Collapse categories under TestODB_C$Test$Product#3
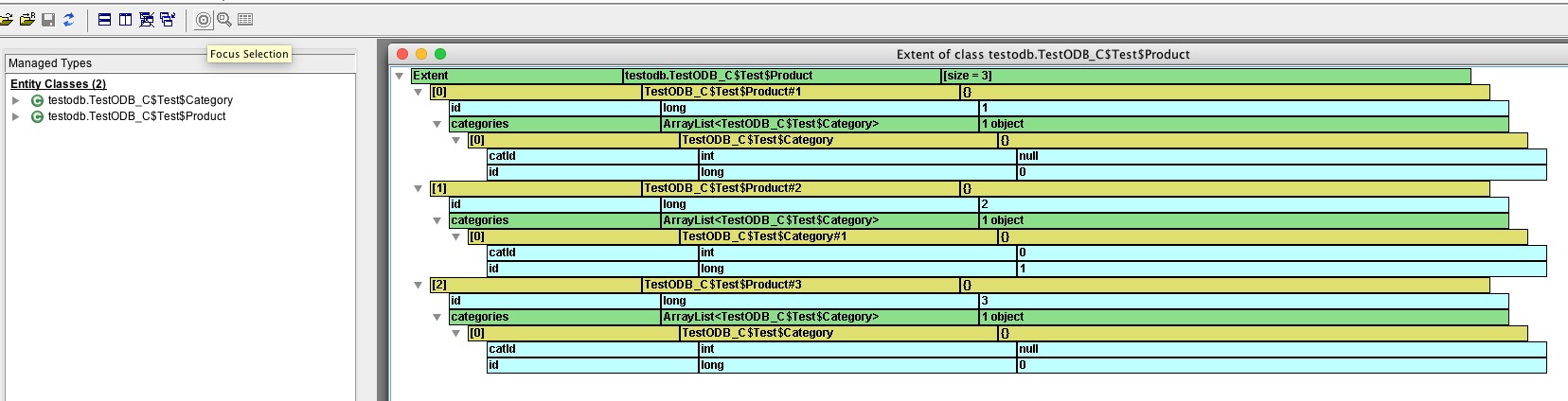 437,317
